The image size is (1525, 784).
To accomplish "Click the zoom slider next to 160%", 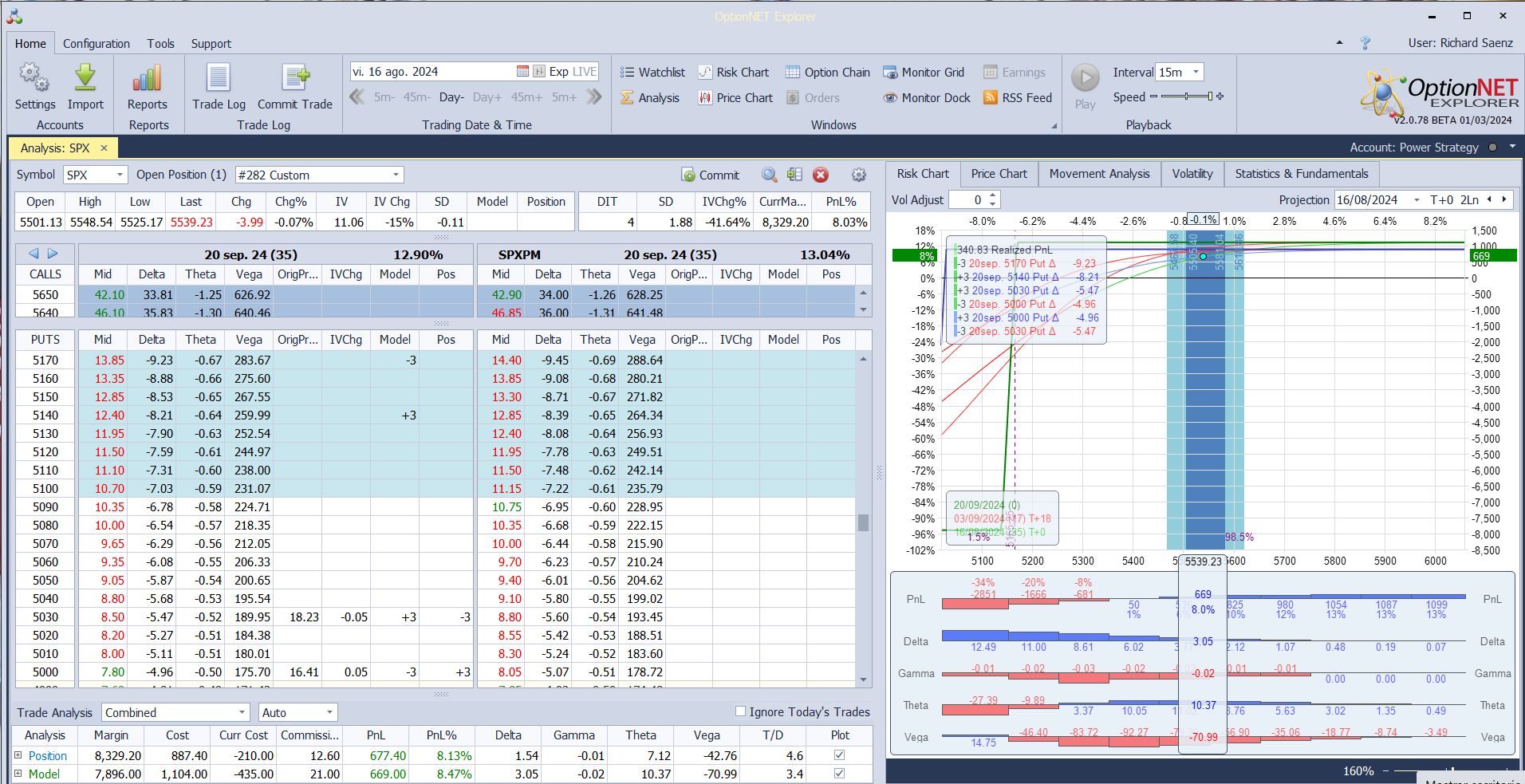I will click(1452, 771).
